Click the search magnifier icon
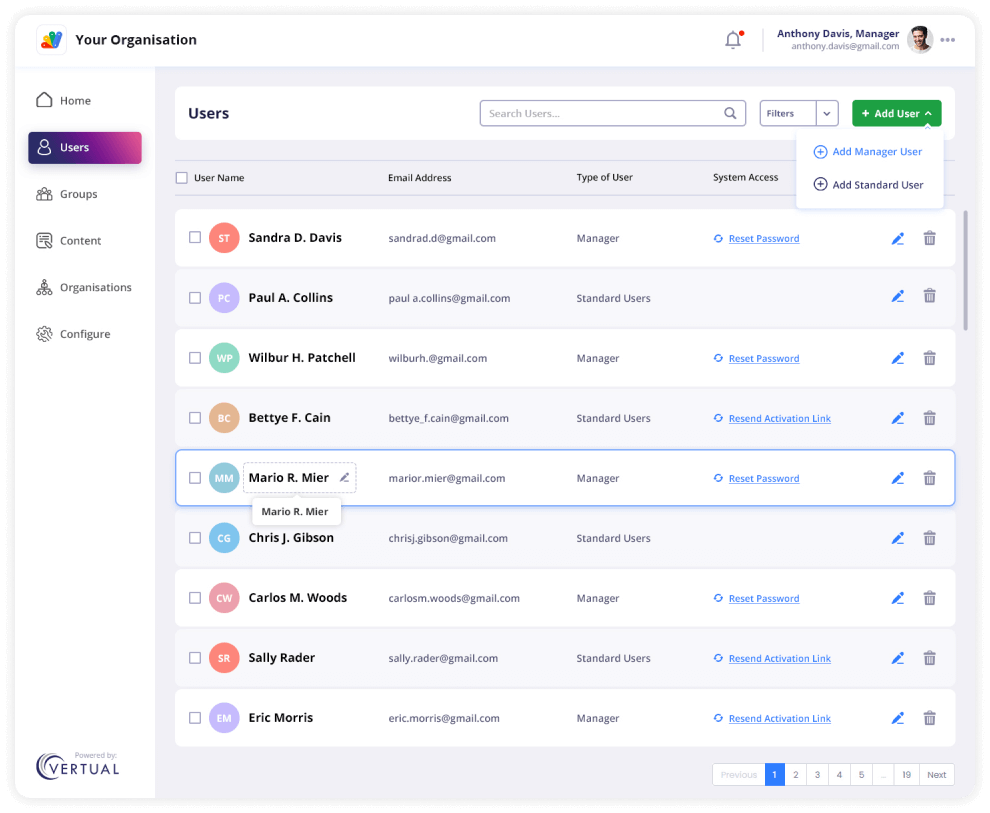The width and height of the screenshot is (990, 813). 730,114
